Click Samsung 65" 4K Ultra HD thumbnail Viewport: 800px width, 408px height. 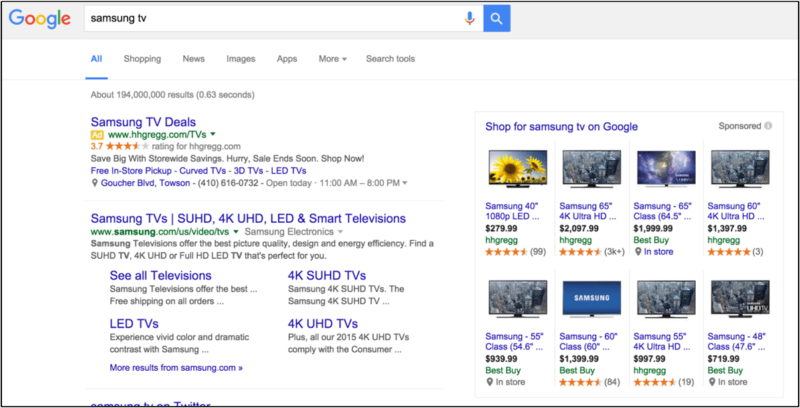tap(592, 169)
